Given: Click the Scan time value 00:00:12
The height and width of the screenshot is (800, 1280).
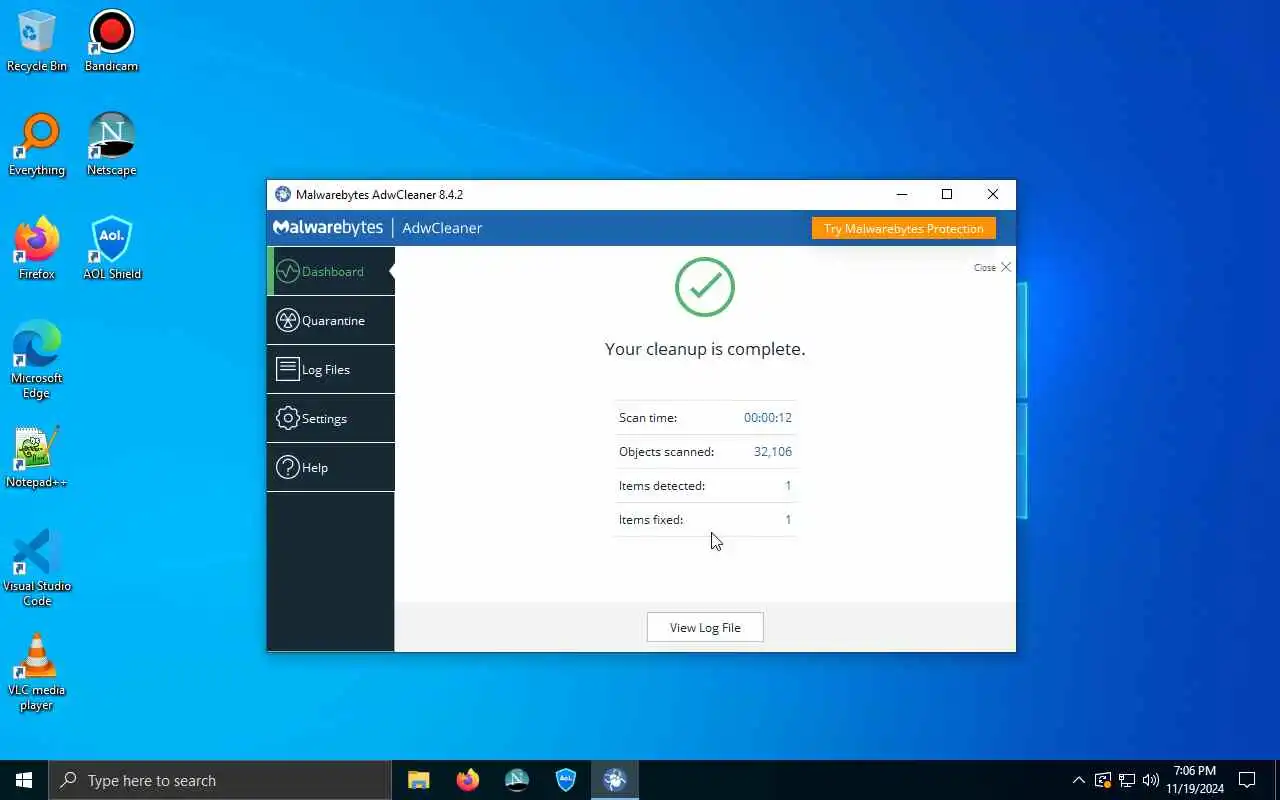Looking at the screenshot, I should (x=768, y=417).
